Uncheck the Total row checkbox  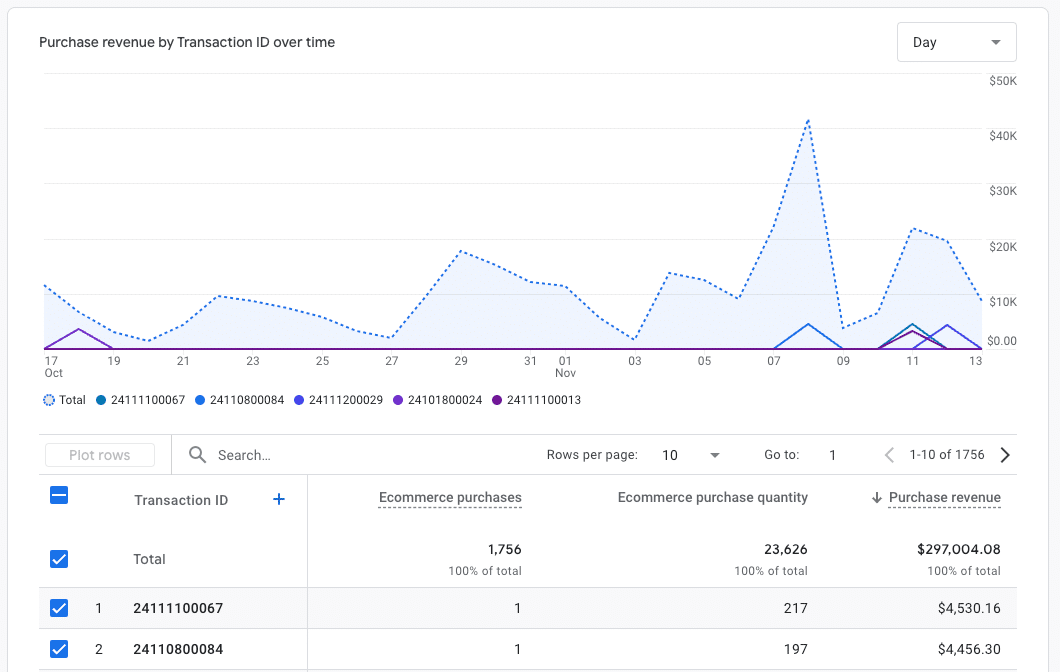(x=58, y=559)
